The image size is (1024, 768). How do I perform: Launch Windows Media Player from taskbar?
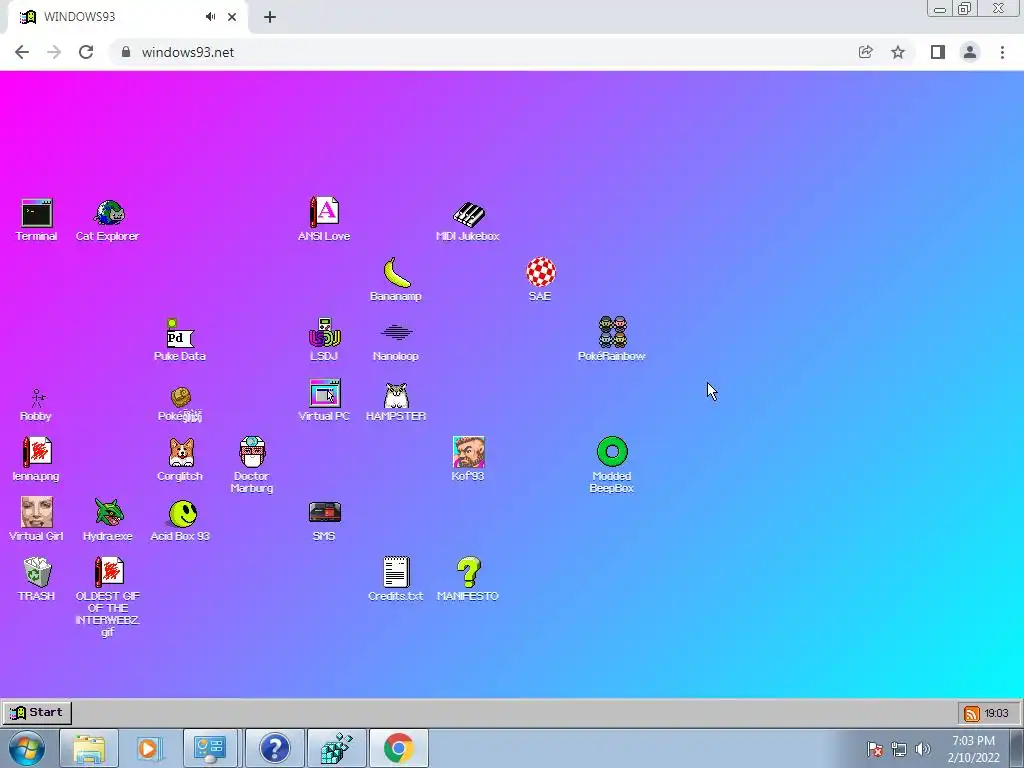[x=149, y=748]
